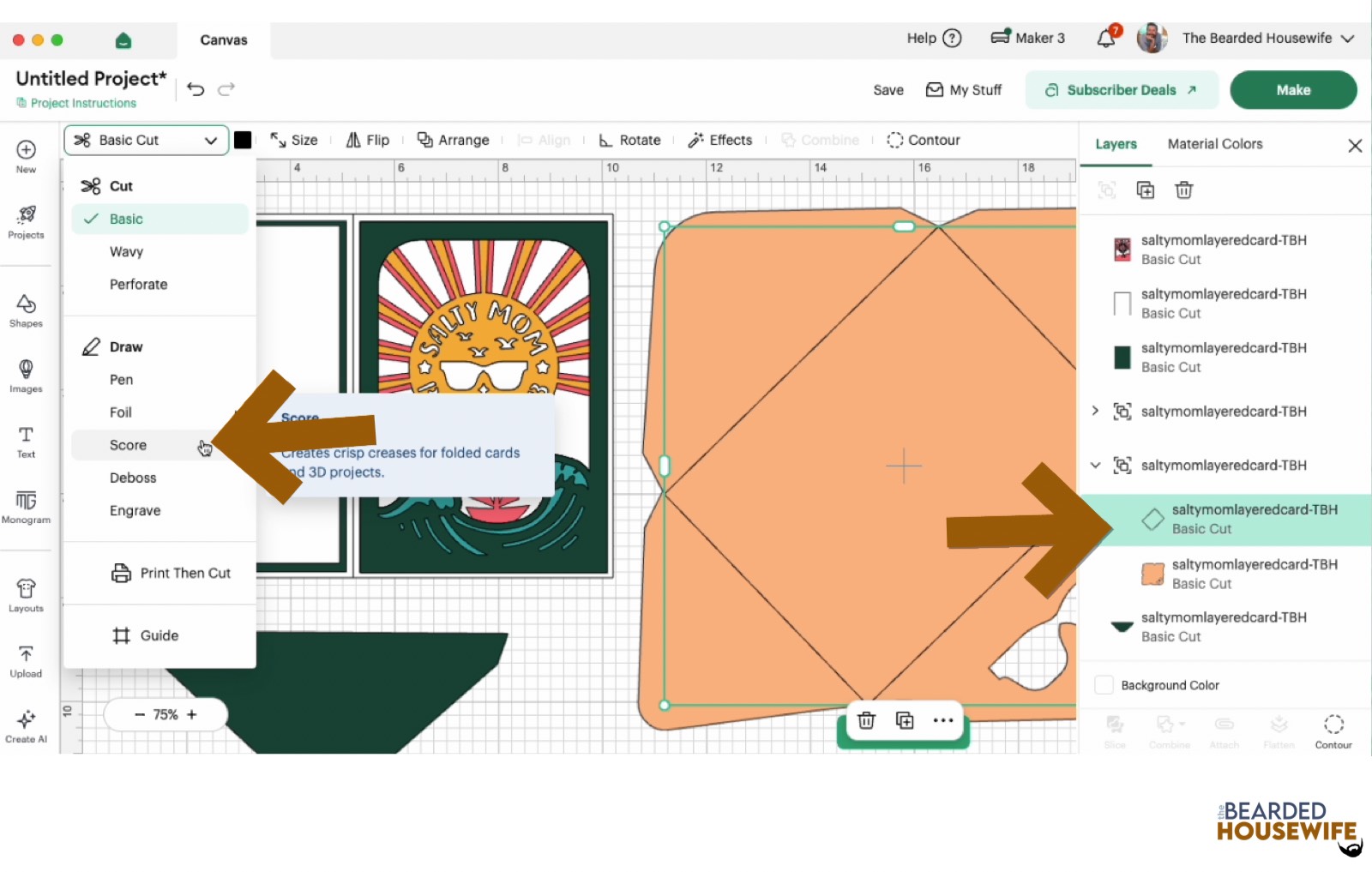Open the Help button

[x=935, y=38]
